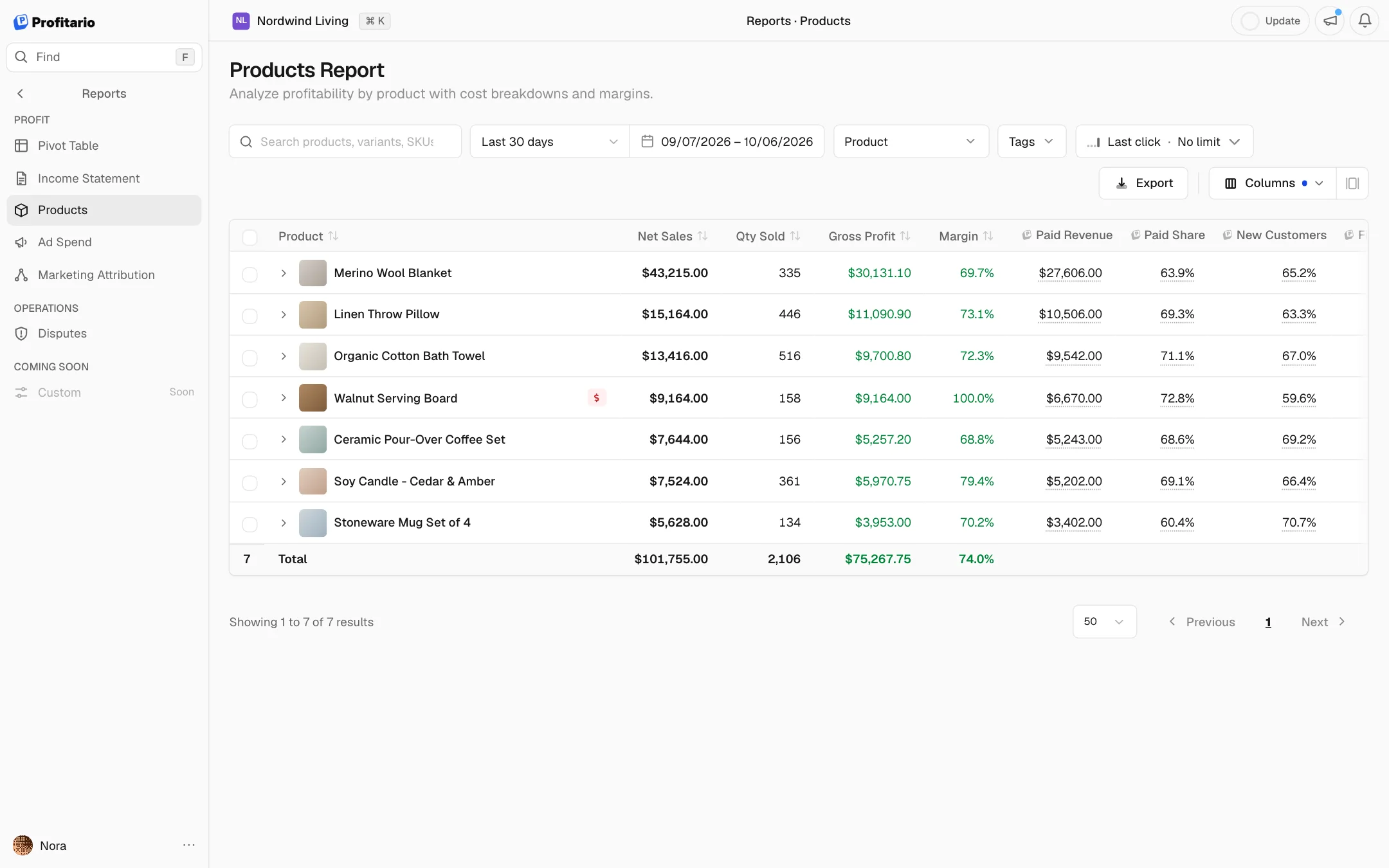Open the 50 rows per page dropdown
The height and width of the screenshot is (868, 1389).
pos(1104,622)
